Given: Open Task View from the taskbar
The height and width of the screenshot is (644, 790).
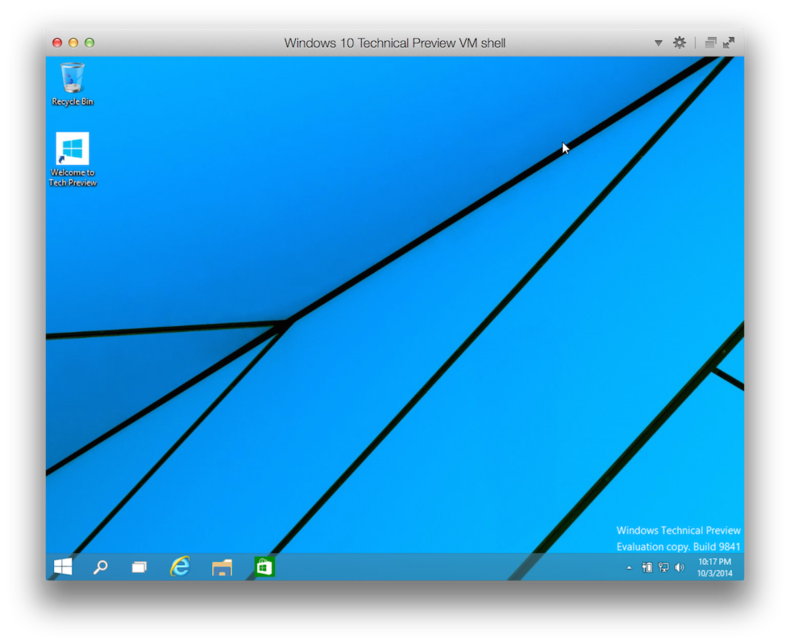Looking at the screenshot, I should click(139, 567).
